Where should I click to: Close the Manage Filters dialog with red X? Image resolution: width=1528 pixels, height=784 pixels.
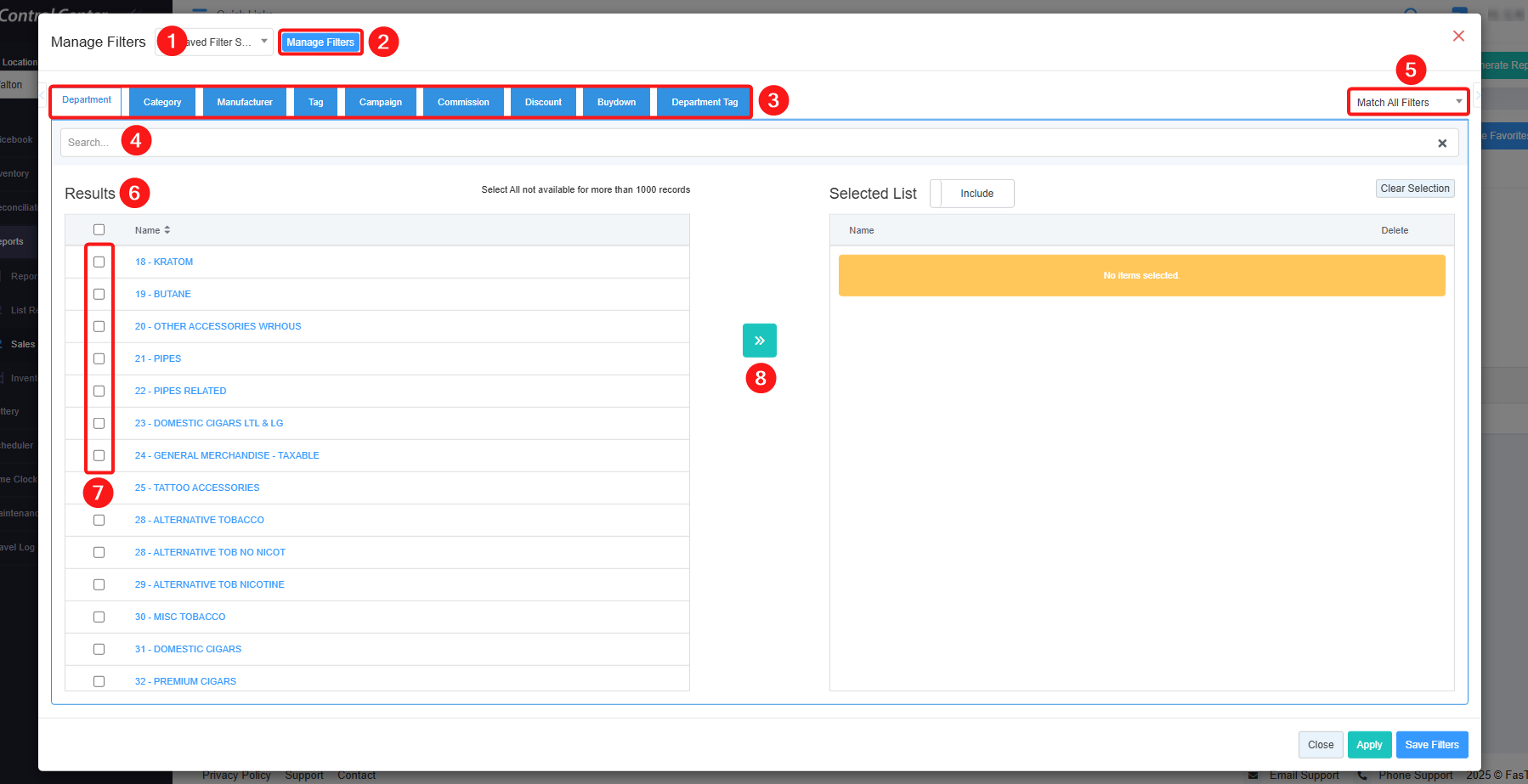click(x=1458, y=36)
